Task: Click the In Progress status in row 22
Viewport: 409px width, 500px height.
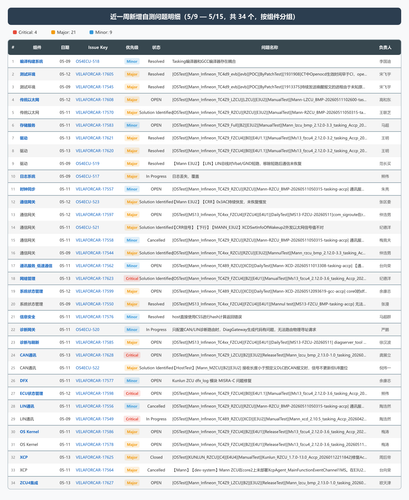Action: click(x=156, y=330)
